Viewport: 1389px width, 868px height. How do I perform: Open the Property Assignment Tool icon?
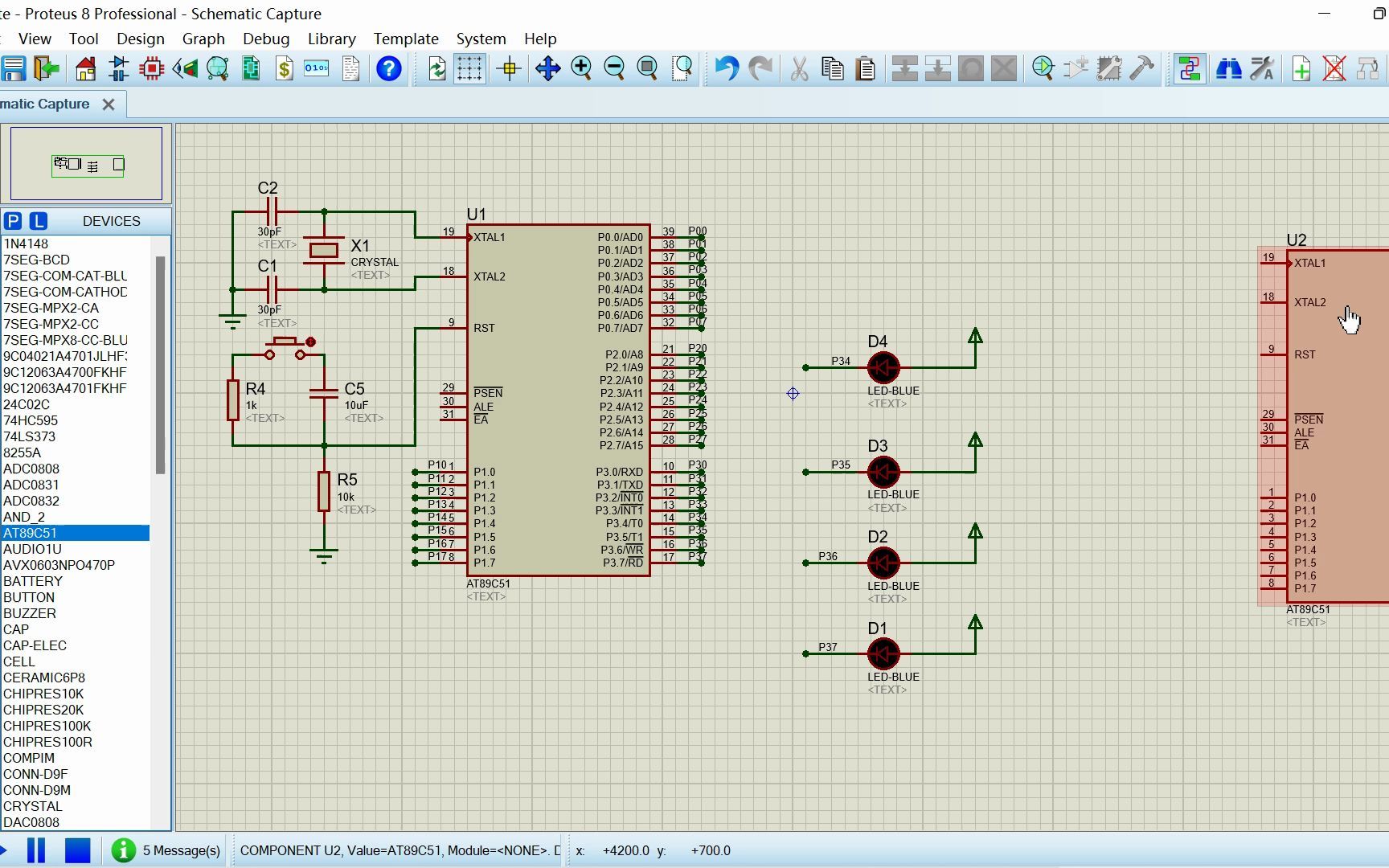click(x=1262, y=68)
